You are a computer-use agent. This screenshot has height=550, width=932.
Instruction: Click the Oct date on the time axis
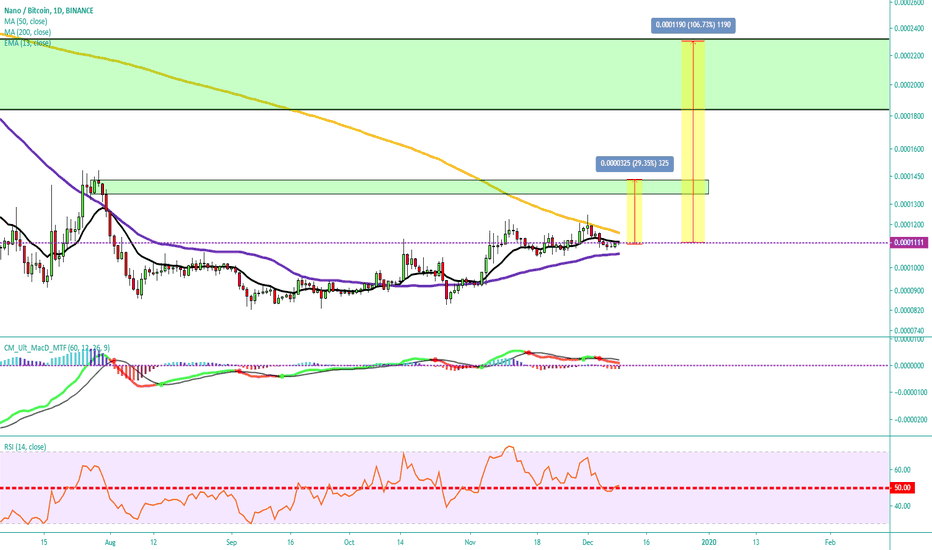(349, 542)
